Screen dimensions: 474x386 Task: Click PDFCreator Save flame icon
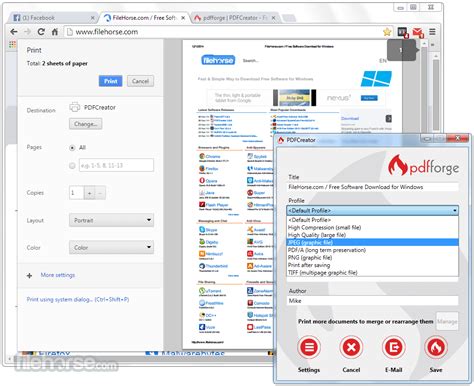(436, 347)
